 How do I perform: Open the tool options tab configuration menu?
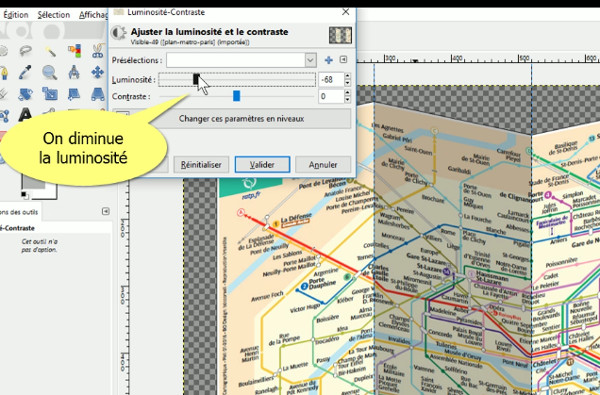[106, 211]
